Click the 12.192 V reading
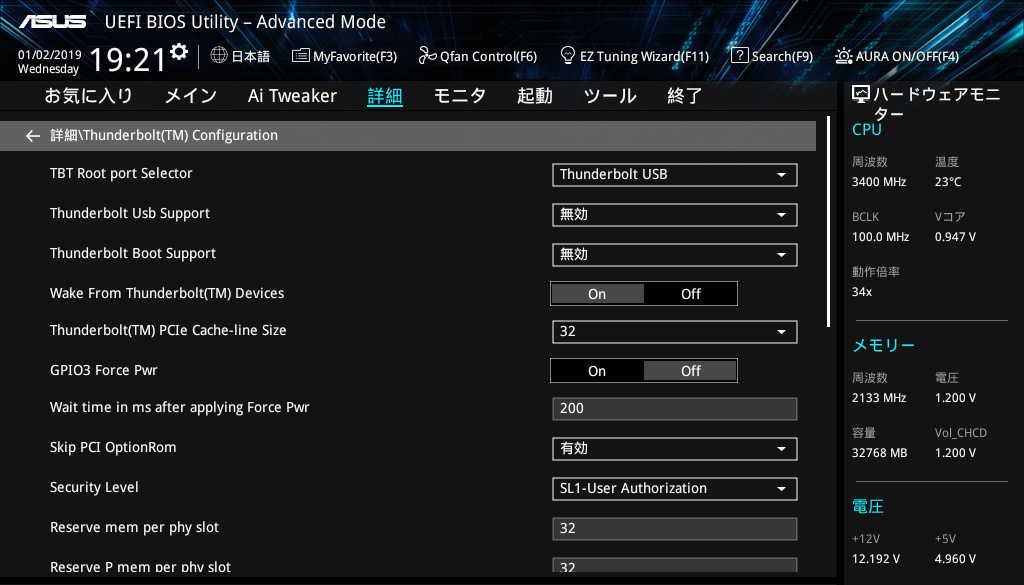Viewport: 1024px width, 585px height. click(x=876, y=559)
